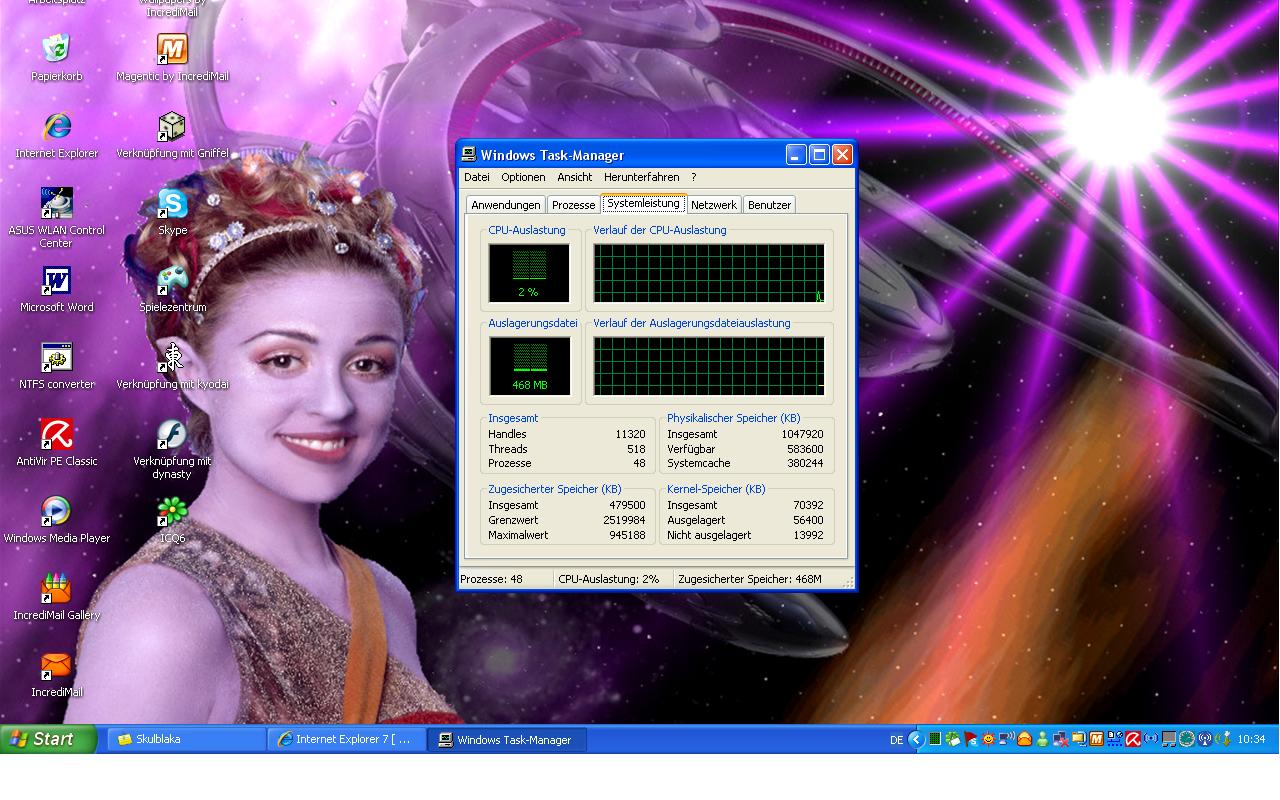
Task: Switch to the Prozesse tab
Action: pos(573,205)
